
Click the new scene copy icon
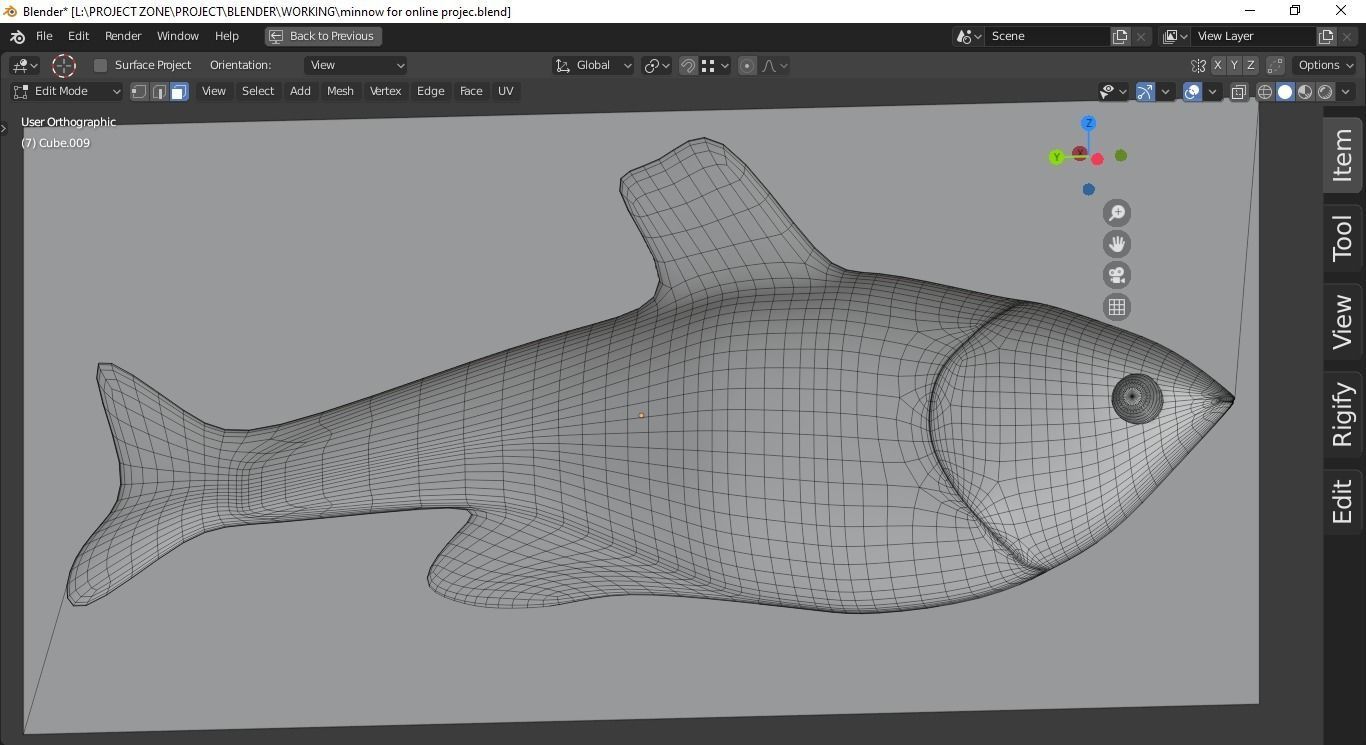coord(1120,36)
